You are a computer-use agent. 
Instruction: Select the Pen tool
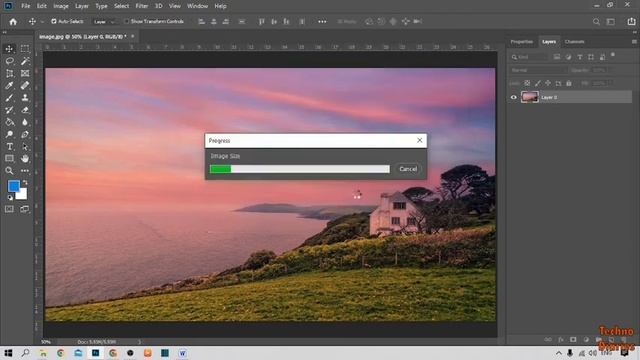25,134
